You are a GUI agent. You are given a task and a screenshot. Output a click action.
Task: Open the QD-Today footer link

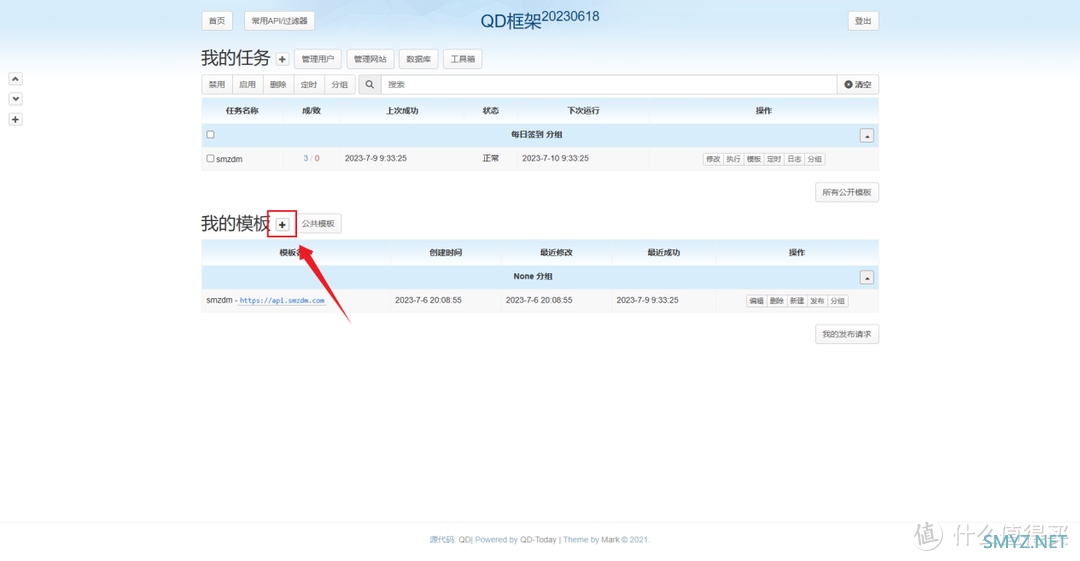(x=538, y=540)
